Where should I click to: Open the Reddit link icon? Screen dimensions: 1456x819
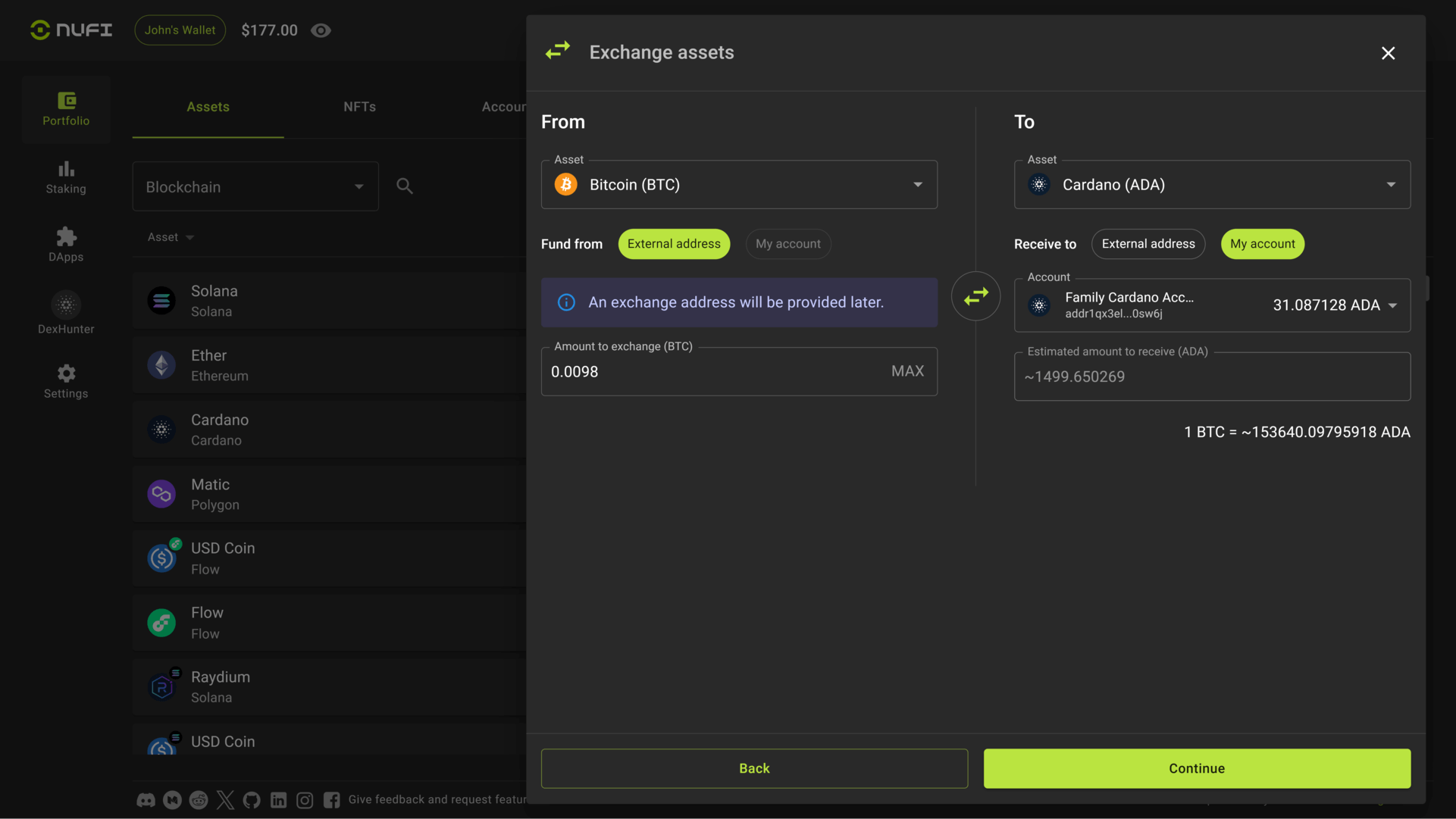[x=199, y=800]
